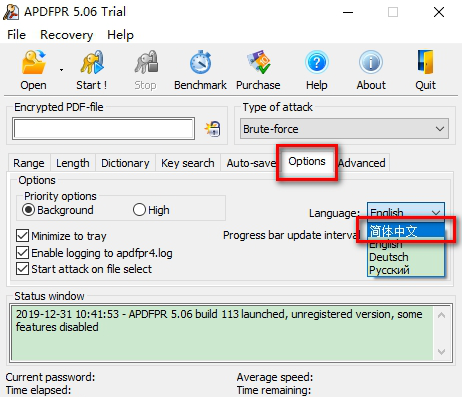Close the APDFPR window
The height and width of the screenshot is (412, 462).
click(439, 13)
